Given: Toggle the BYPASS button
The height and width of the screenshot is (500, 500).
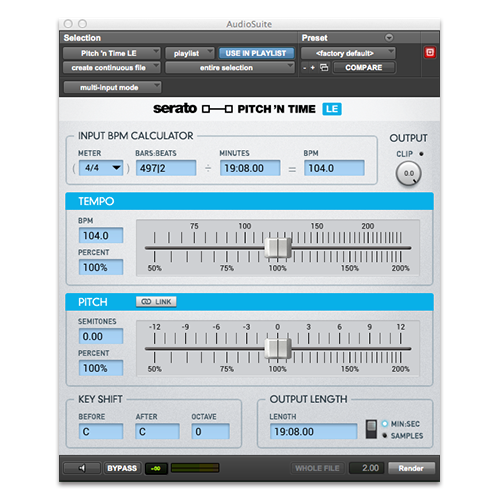Looking at the screenshot, I should click(122, 468).
